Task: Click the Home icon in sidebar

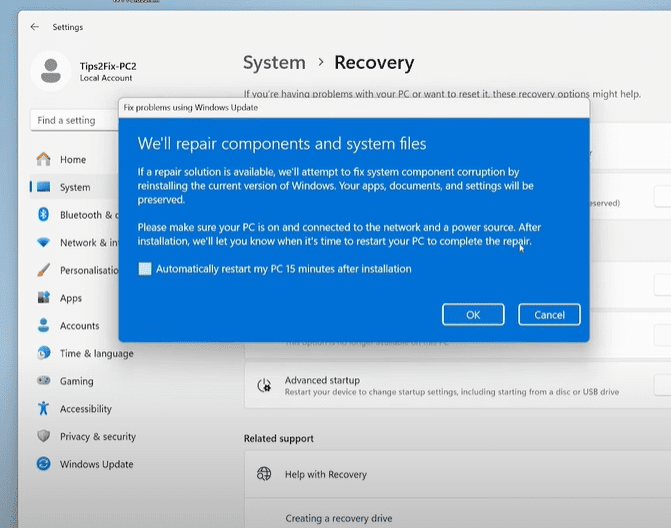Action: pyautogui.click(x=43, y=159)
